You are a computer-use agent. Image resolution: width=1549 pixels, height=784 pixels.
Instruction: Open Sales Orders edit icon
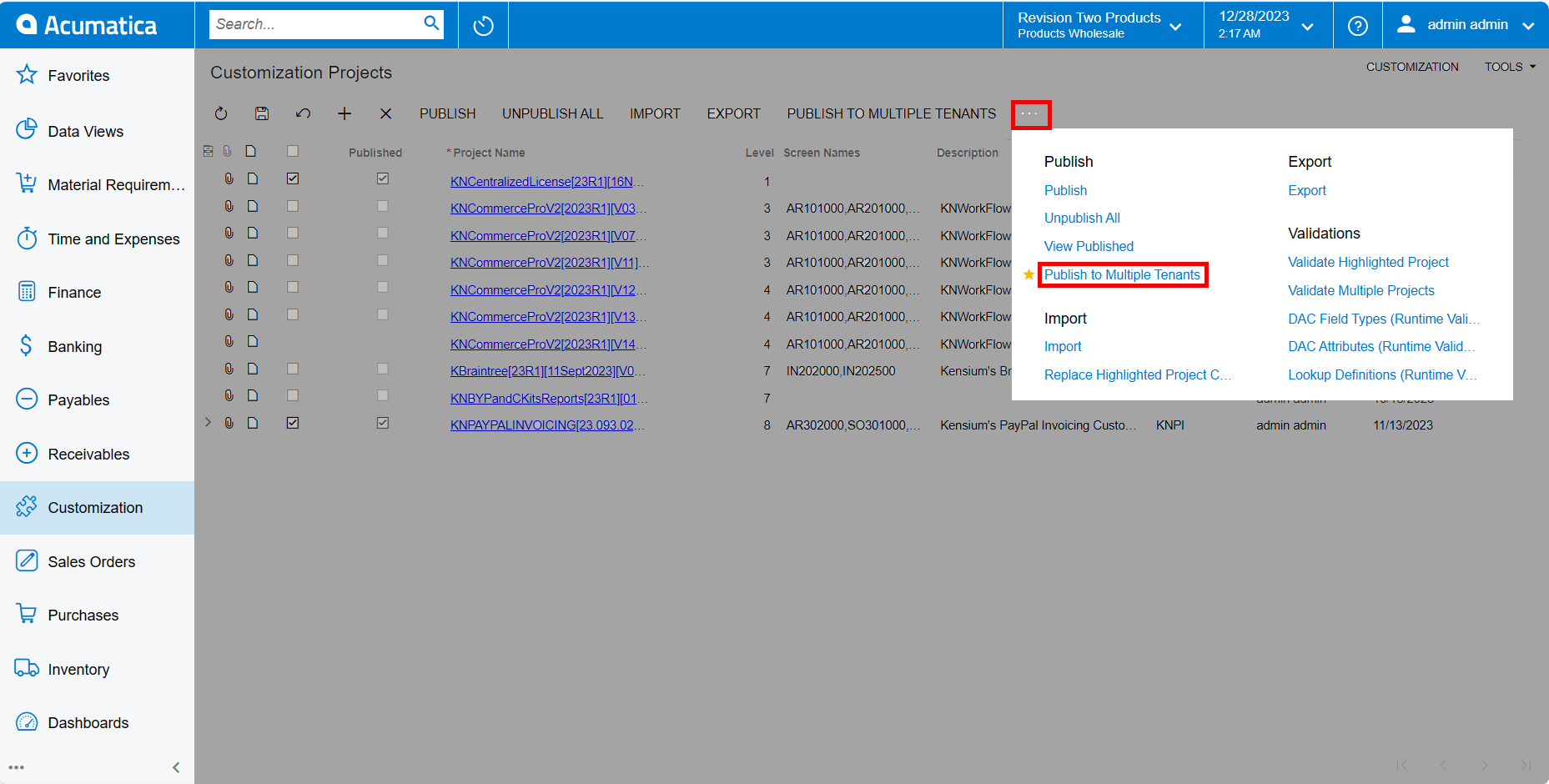tap(27, 560)
